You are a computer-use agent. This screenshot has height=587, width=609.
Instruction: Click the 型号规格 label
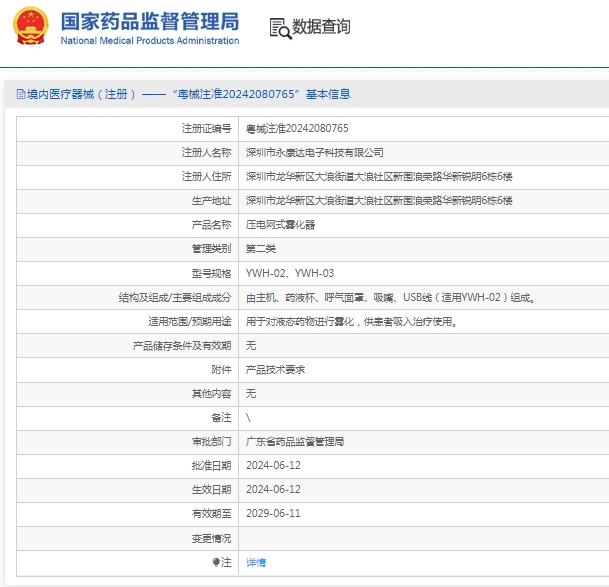coord(211,273)
